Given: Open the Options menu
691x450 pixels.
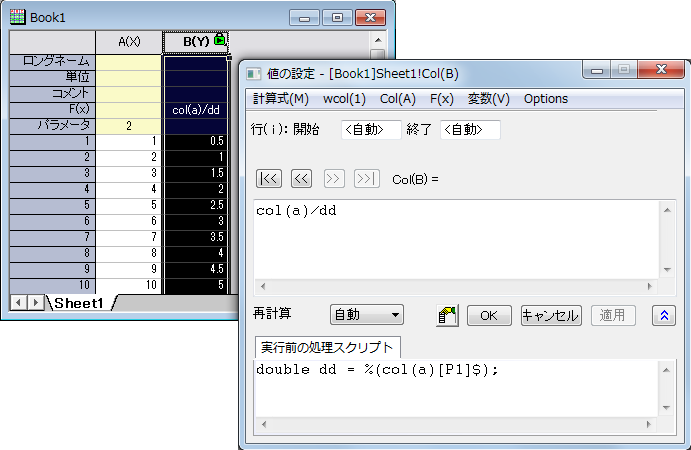Looking at the screenshot, I should (x=546, y=99).
